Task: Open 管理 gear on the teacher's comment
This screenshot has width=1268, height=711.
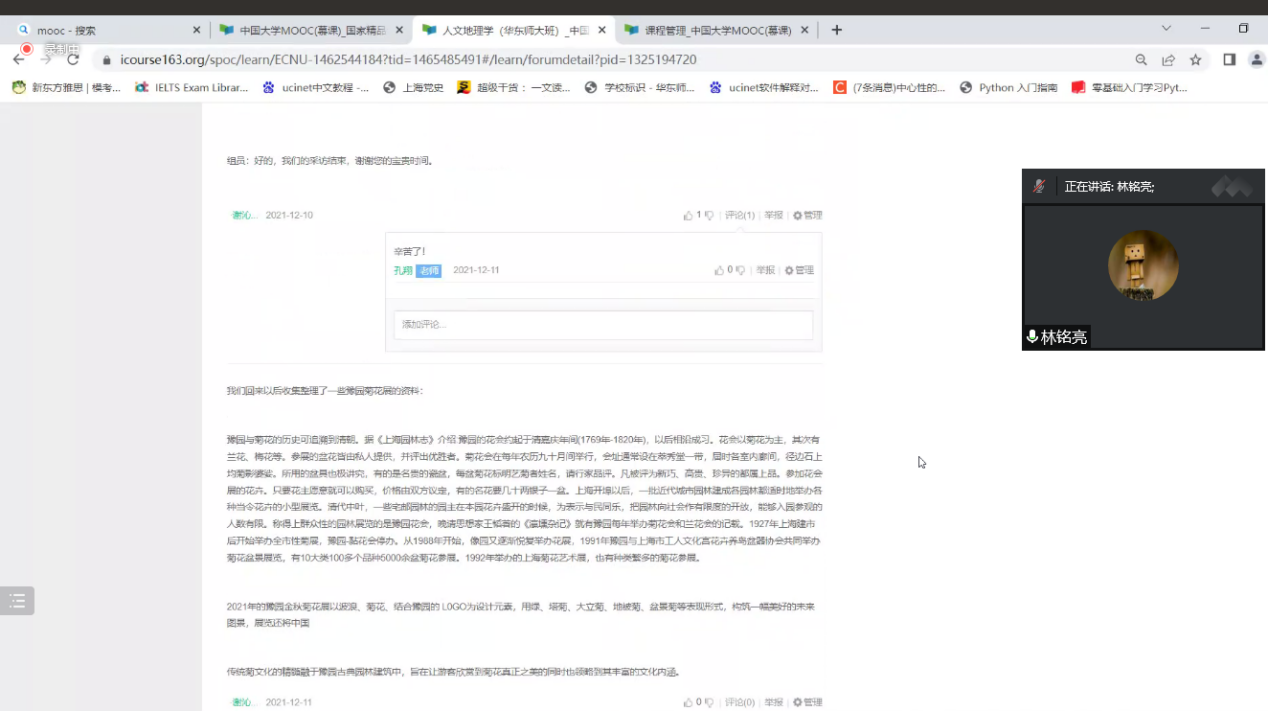Action: 799,270
